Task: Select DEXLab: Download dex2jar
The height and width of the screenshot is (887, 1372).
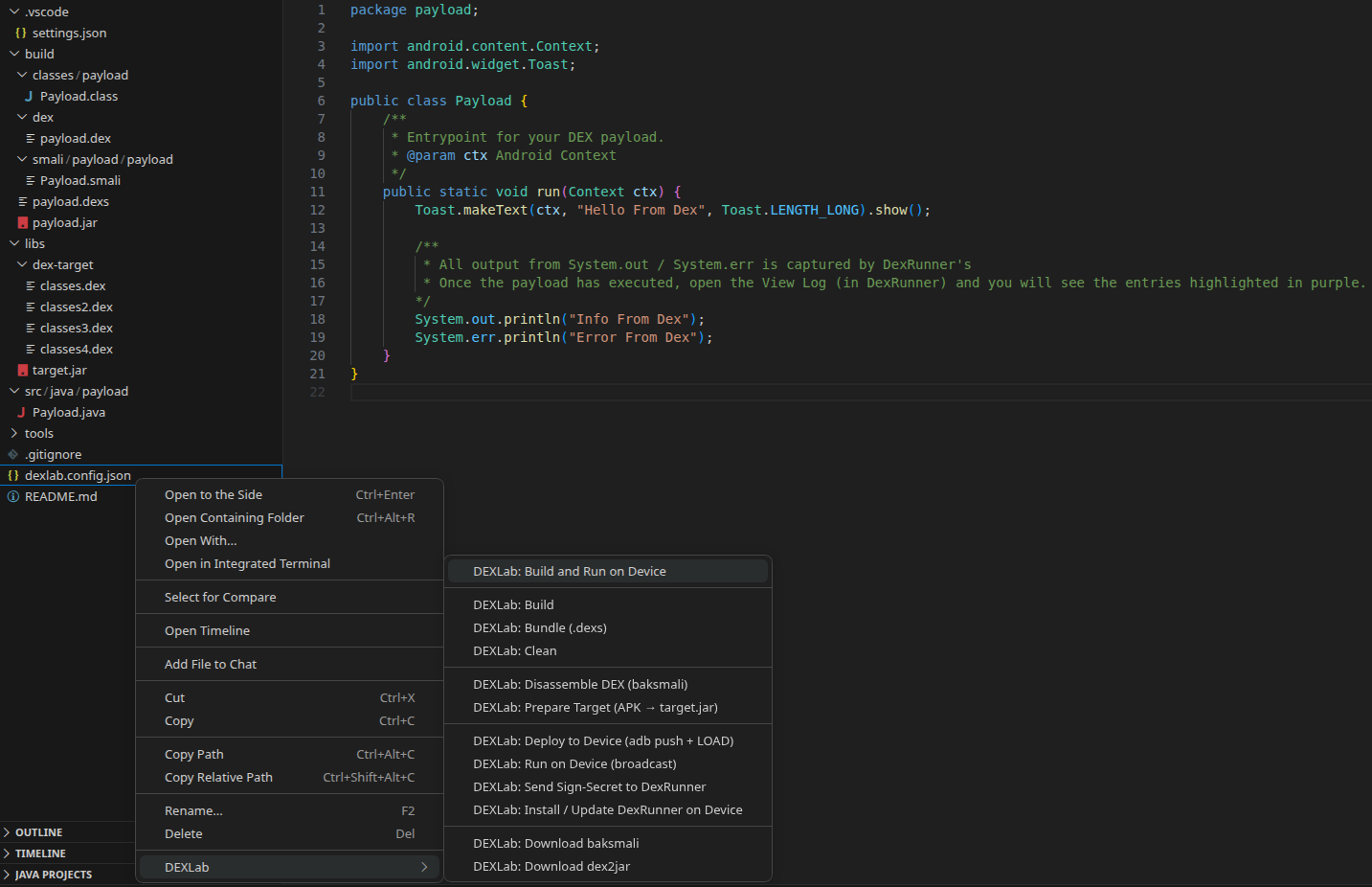Action: click(x=608, y=866)
